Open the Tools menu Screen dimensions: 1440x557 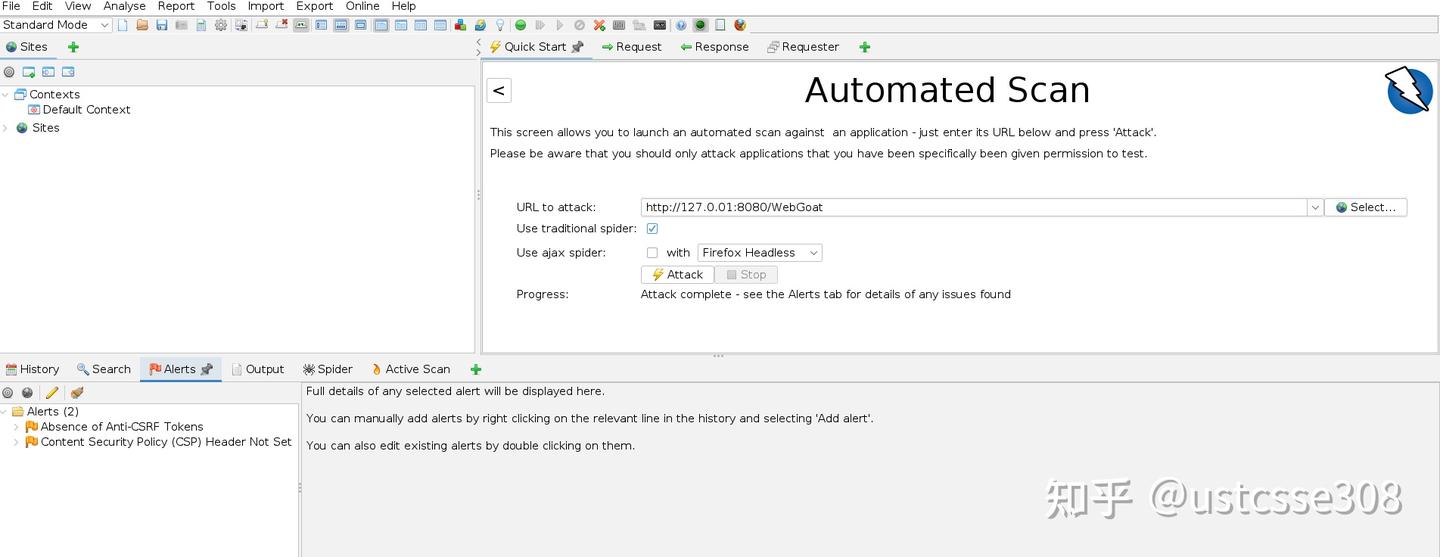[221, 6]
